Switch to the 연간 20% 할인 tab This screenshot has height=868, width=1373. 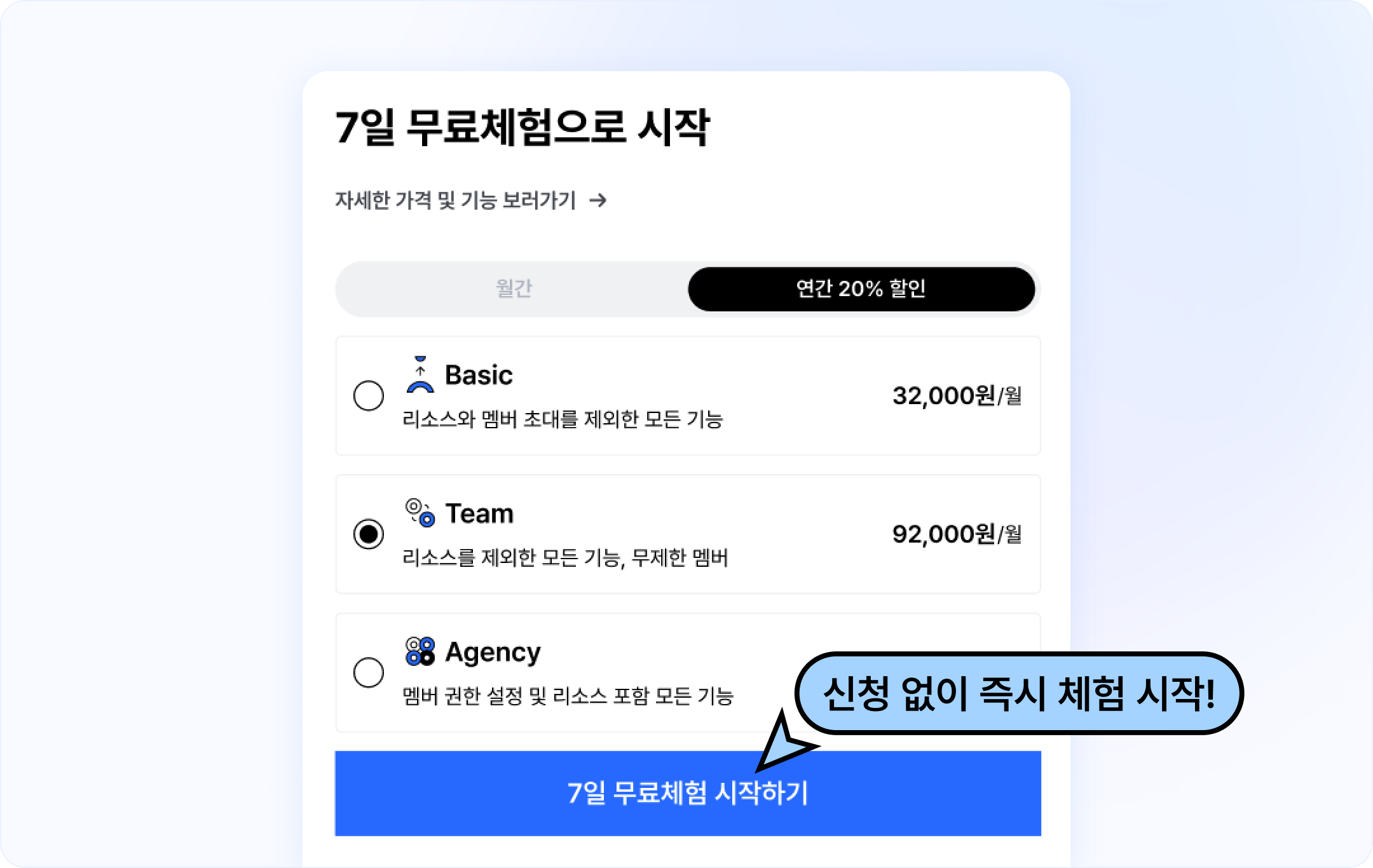[861, 289]
